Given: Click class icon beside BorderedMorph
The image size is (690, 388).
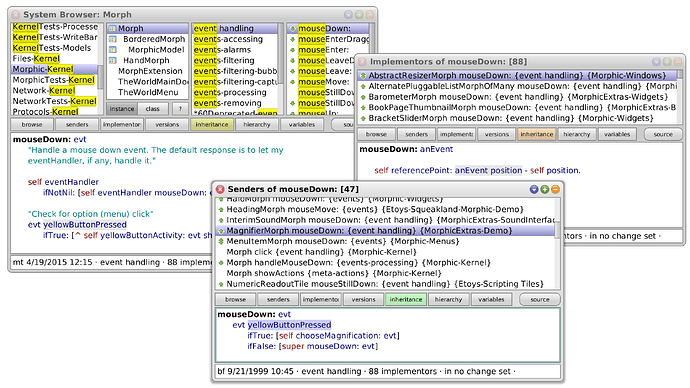Looking at the screenshot, I should (x=112, y=39).
